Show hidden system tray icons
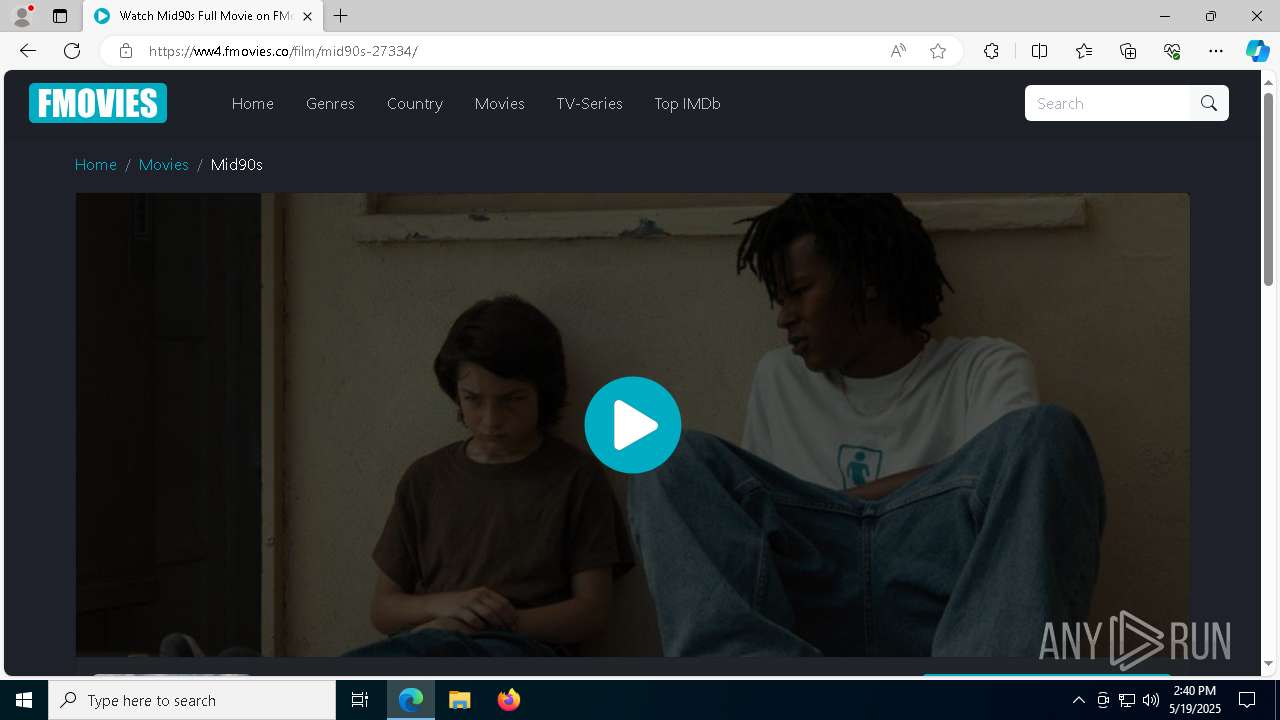The height and width of the screenshot is (720, 1280). [x=1078, y=700]
